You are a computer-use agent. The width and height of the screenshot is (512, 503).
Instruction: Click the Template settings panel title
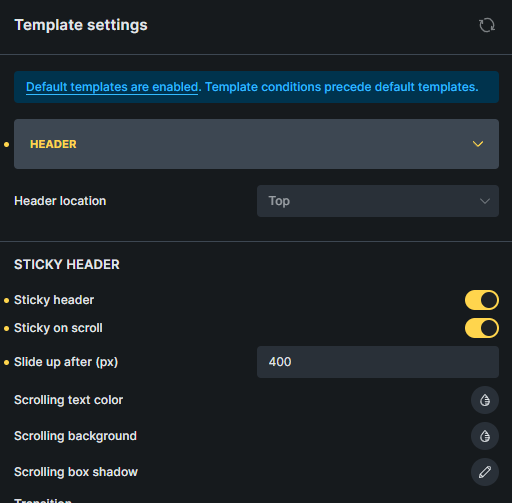click(81, 25)
